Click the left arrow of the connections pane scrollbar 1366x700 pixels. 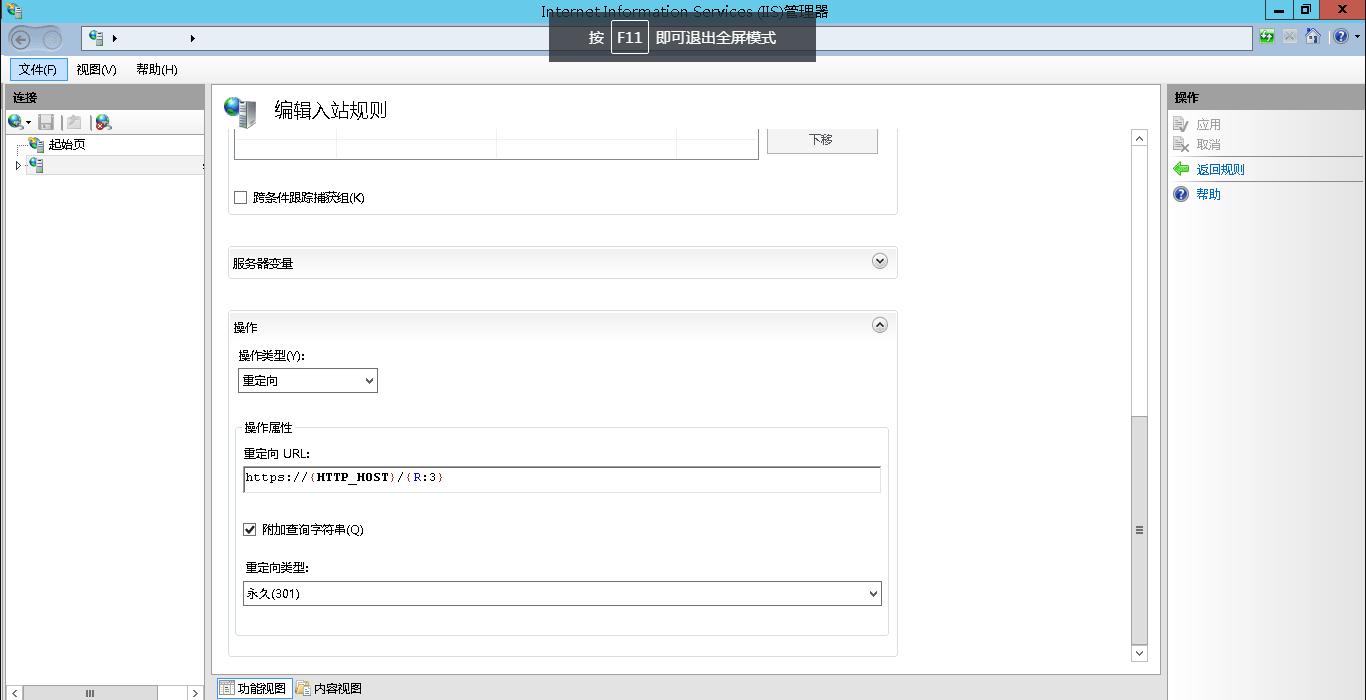[x=14, y=693]
